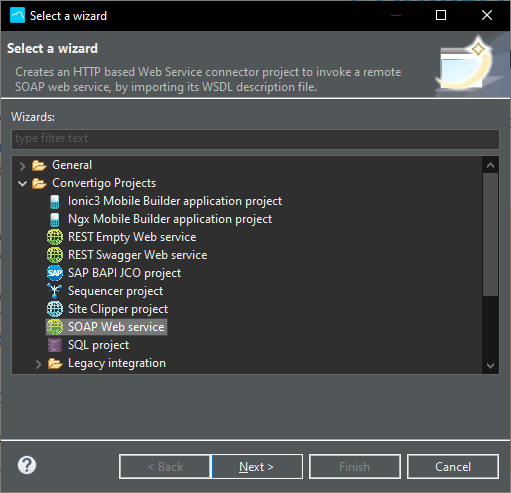This screenshot has height=493, width=511.
Task: Click the REST Swagger Web service globe icon
Action: tap(55, 255)
